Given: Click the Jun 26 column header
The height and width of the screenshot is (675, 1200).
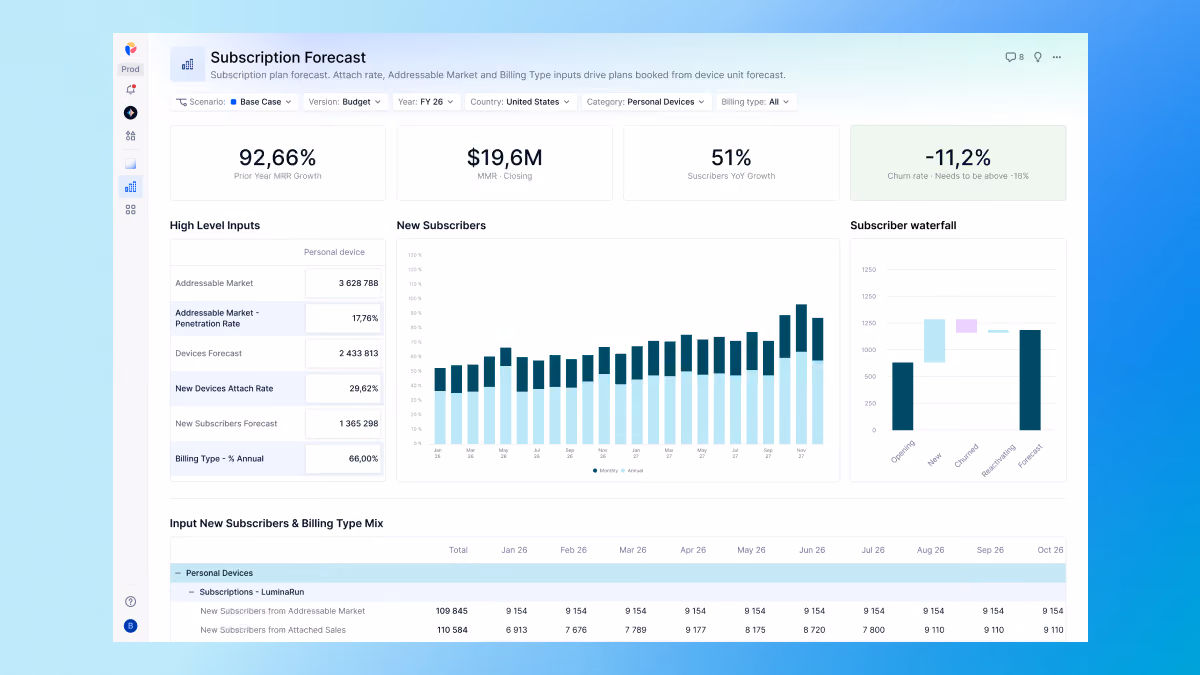Looking at the screenshot, I should tap(812, 550).
